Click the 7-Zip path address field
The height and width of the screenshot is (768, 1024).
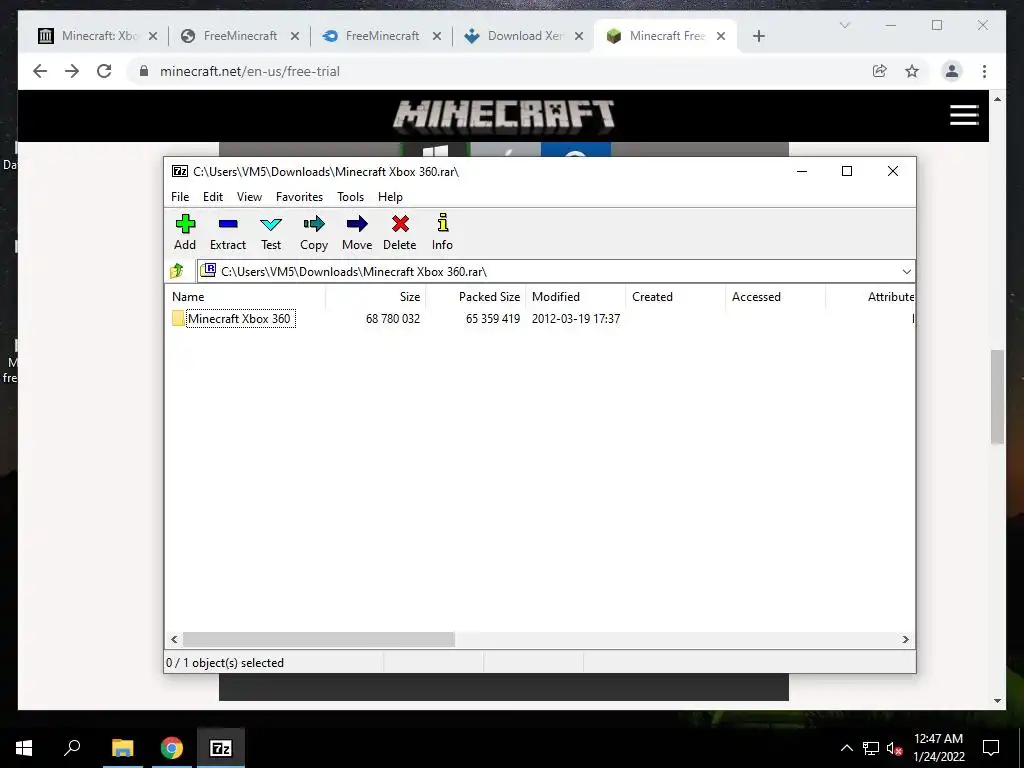(x=555, y=272)
